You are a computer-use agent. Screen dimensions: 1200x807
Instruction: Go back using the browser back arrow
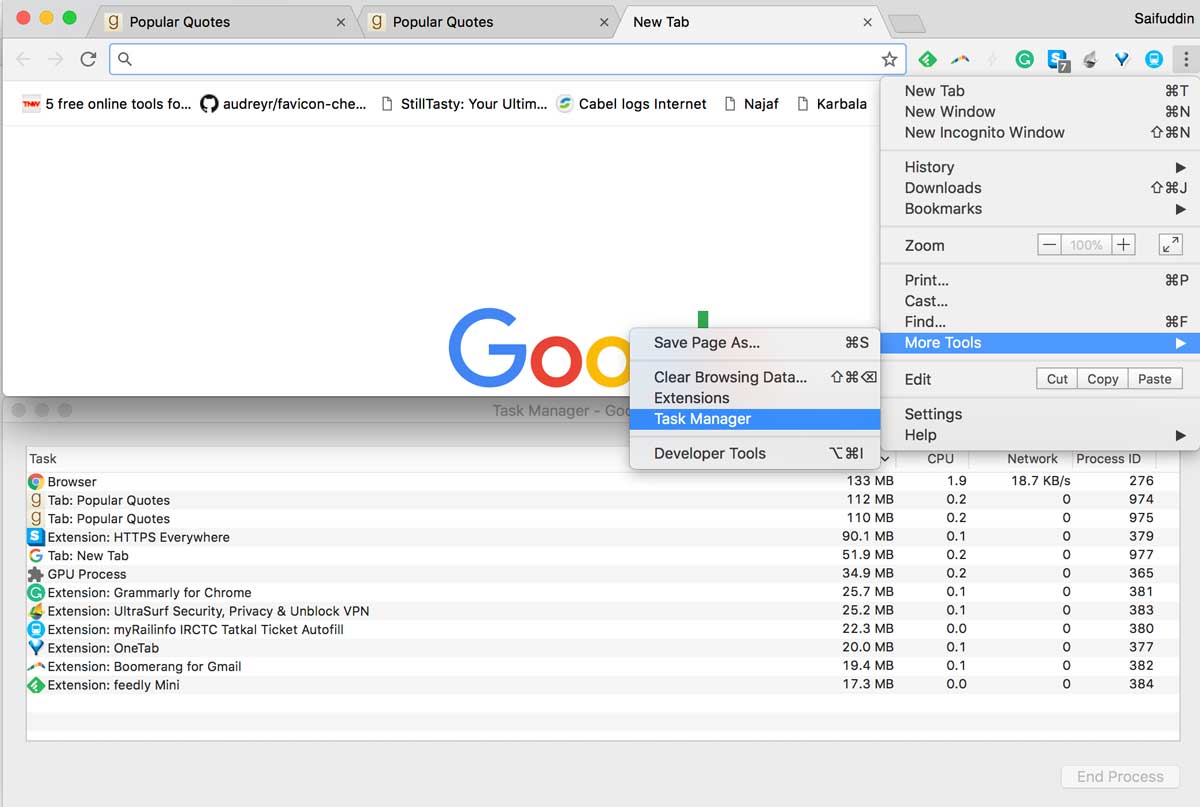click(x=24, y=59)
